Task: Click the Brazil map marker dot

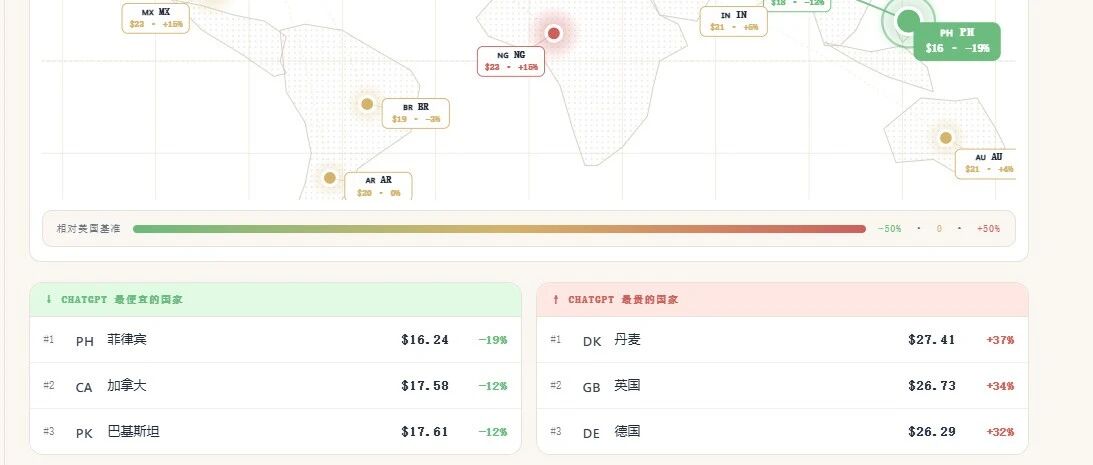Action: pyautogui.click(x=367, y=104)
